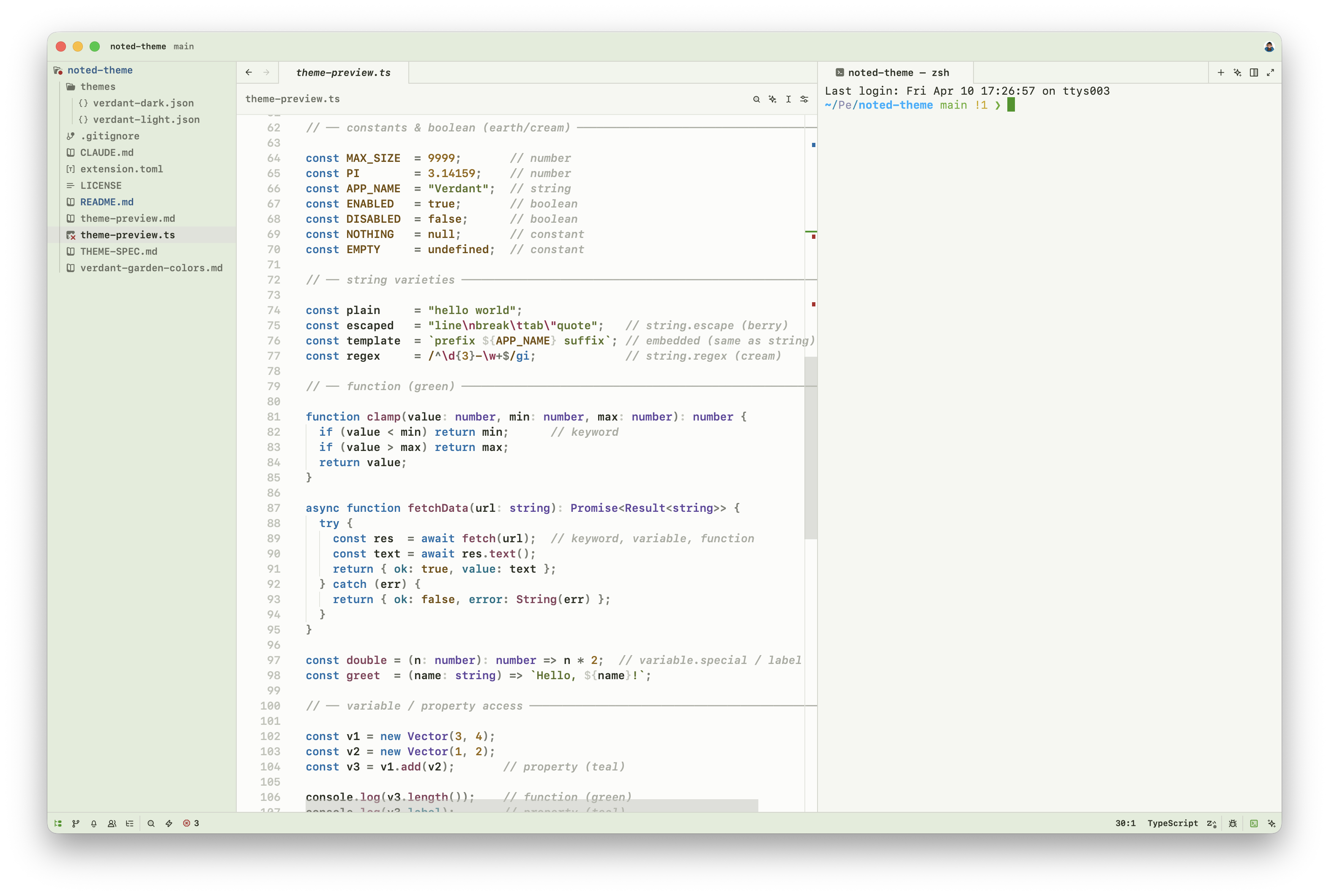Open the collaboration people panel icon
Screen dimensions: 1329x896
[112, 823]
